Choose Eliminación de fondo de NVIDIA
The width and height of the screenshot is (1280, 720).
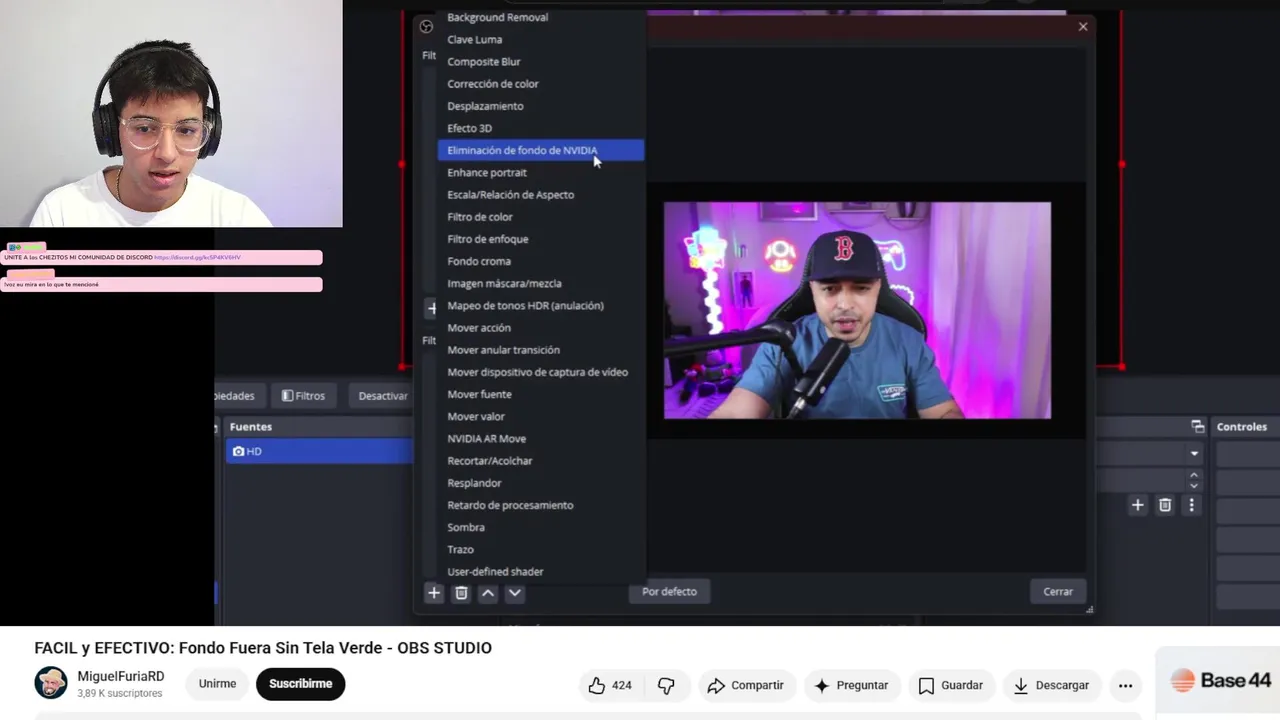[x=541, y=150]
